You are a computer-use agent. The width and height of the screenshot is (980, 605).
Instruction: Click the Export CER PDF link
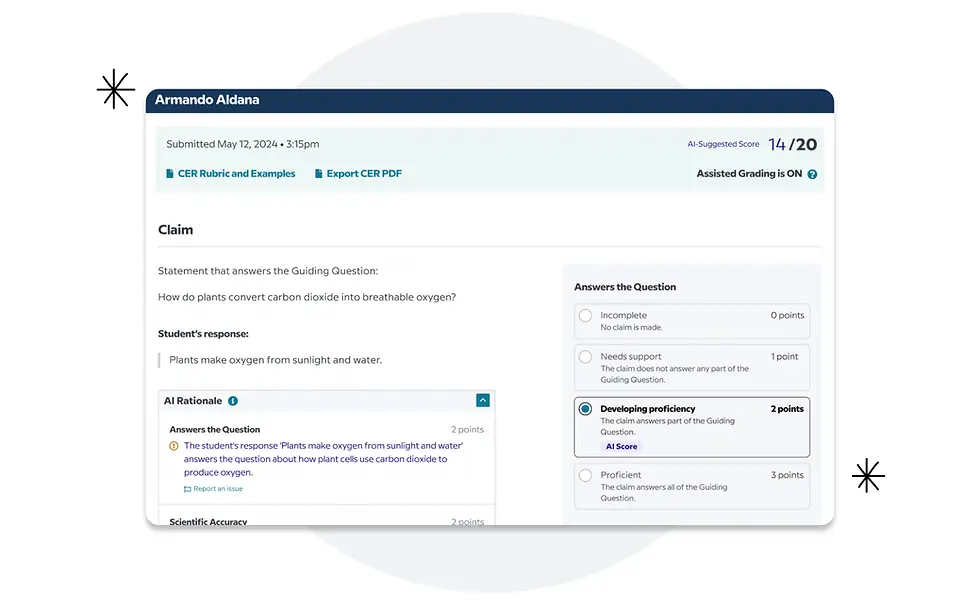click(x=364, y=174)
